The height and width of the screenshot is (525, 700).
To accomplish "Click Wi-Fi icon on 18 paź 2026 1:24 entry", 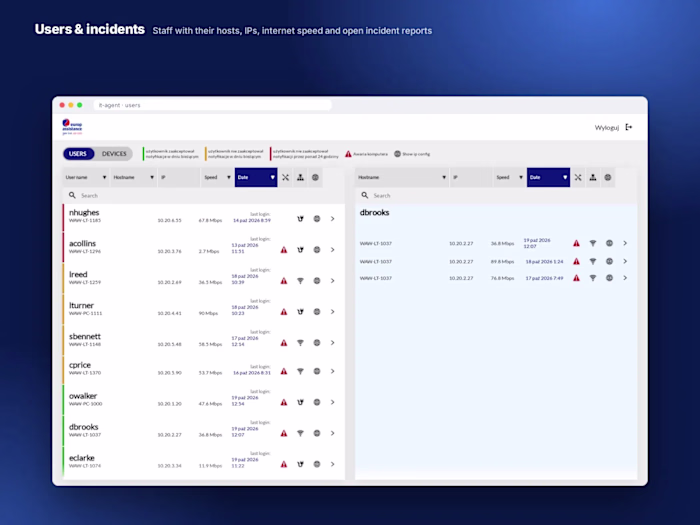I will click(593, 262).
